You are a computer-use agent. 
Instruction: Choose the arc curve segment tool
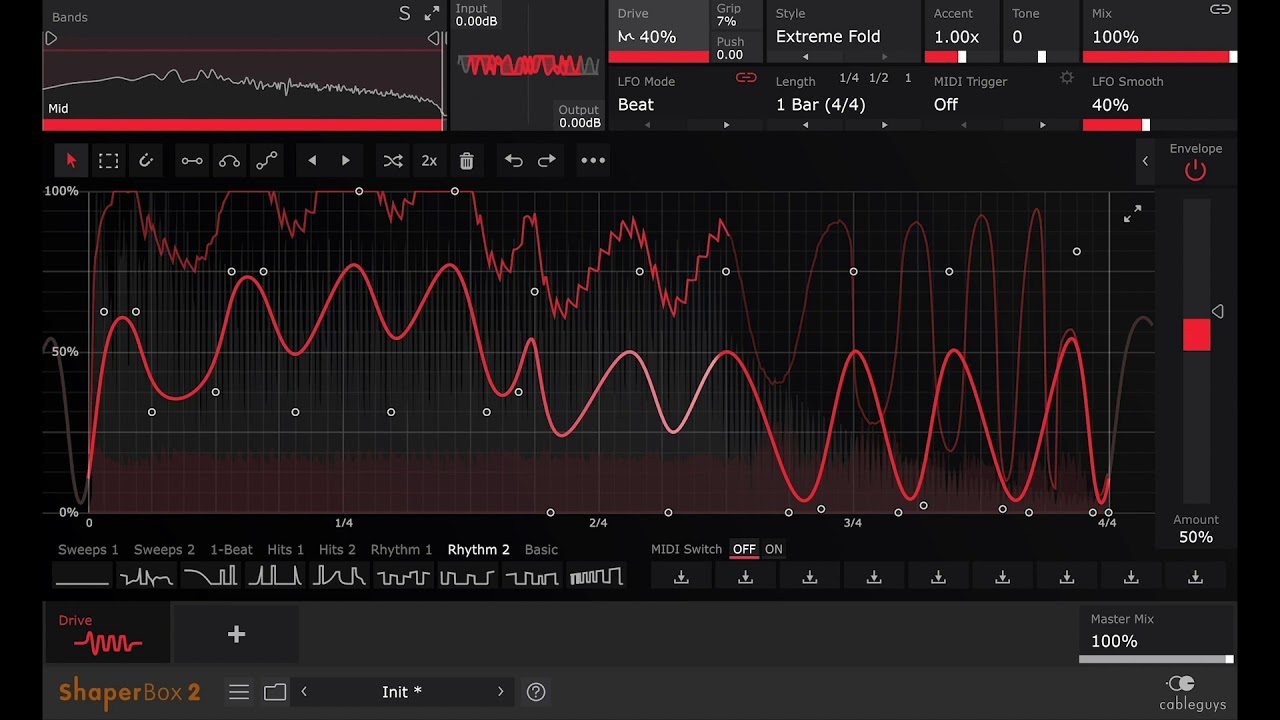coord(229,160)
